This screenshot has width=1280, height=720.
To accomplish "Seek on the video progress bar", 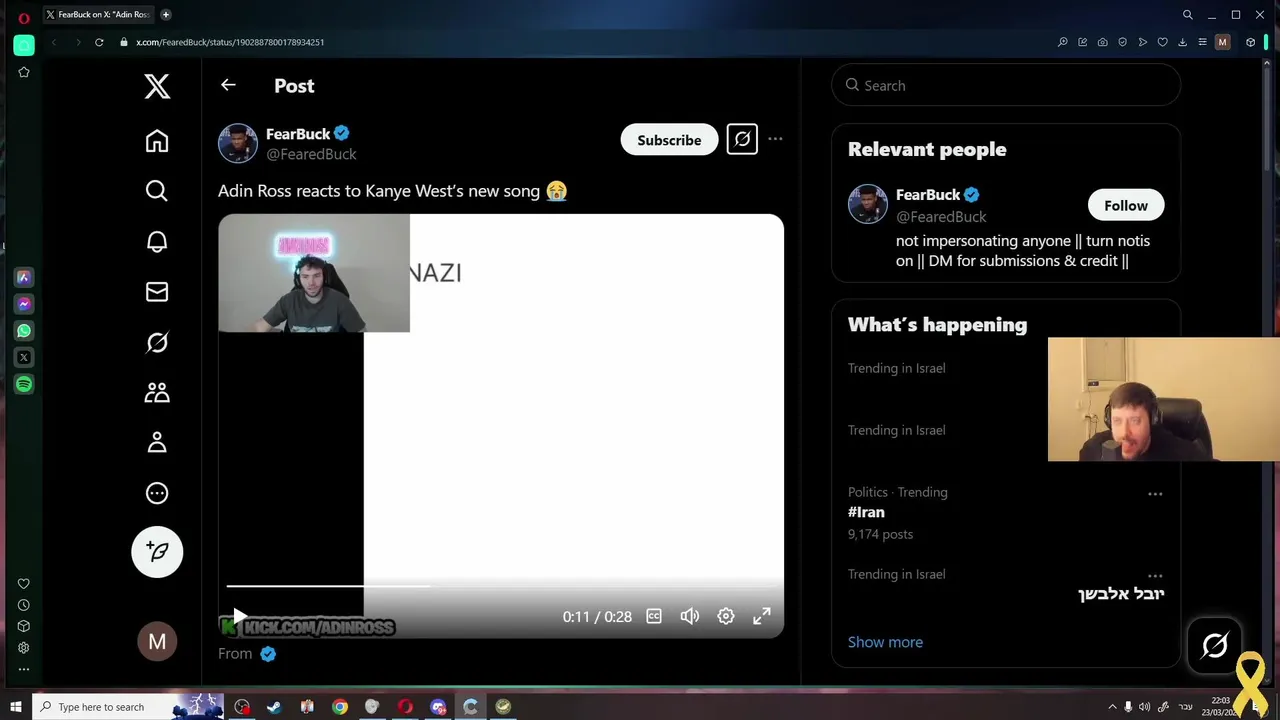I will pyautogui.click(x=500, y=586).
